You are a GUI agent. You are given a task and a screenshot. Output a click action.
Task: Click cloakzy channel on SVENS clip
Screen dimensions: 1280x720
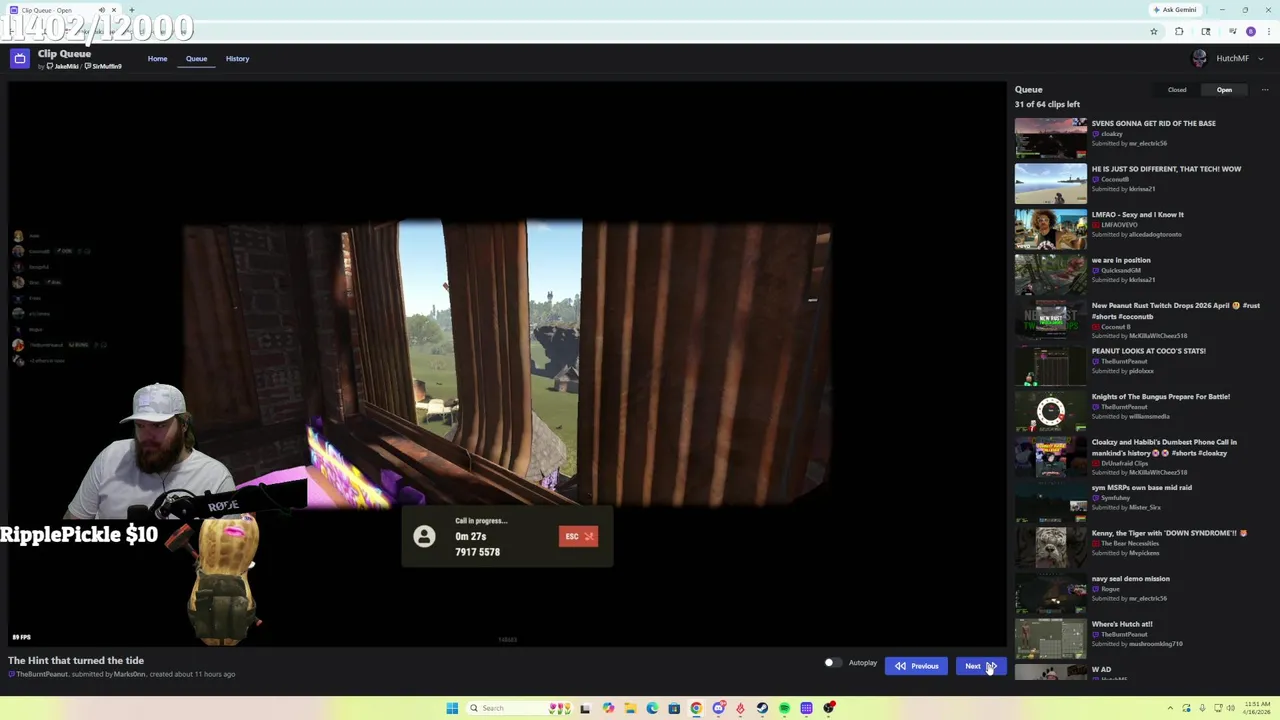[1111, 134]
